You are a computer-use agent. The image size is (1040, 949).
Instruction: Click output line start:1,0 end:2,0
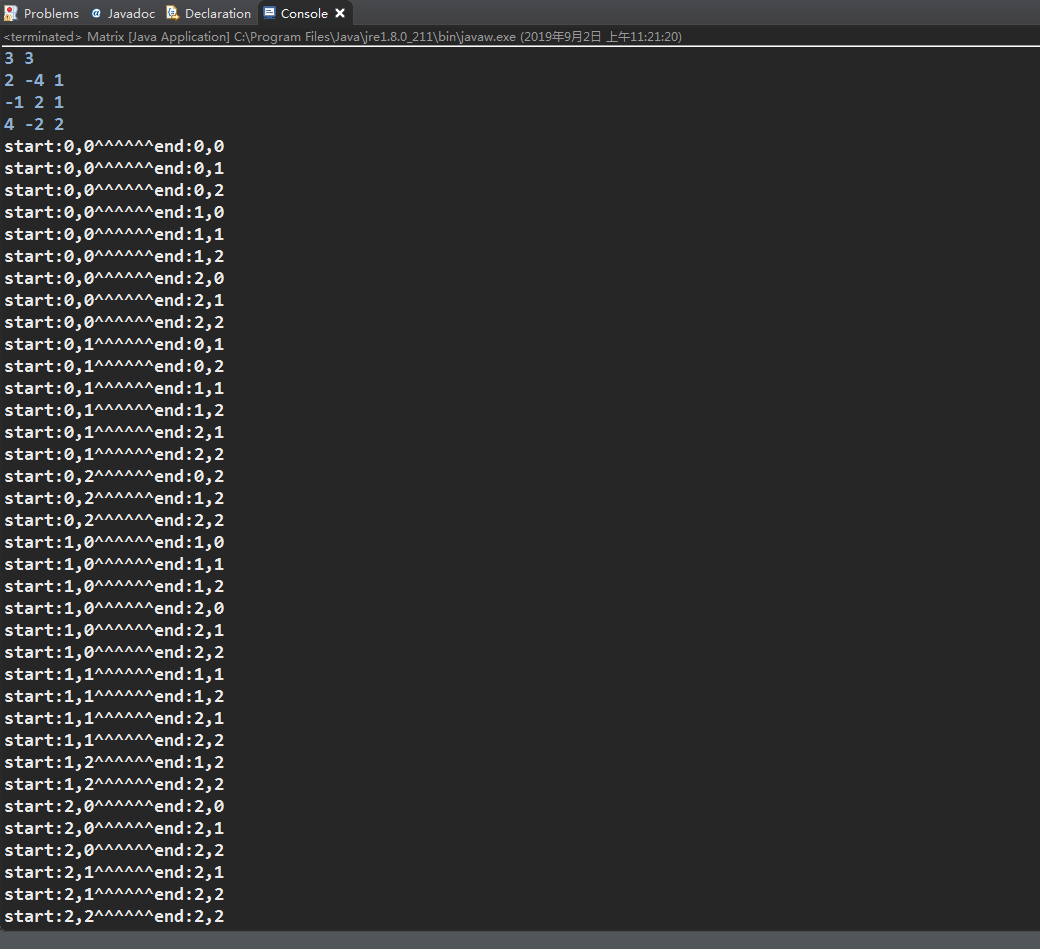114,608
